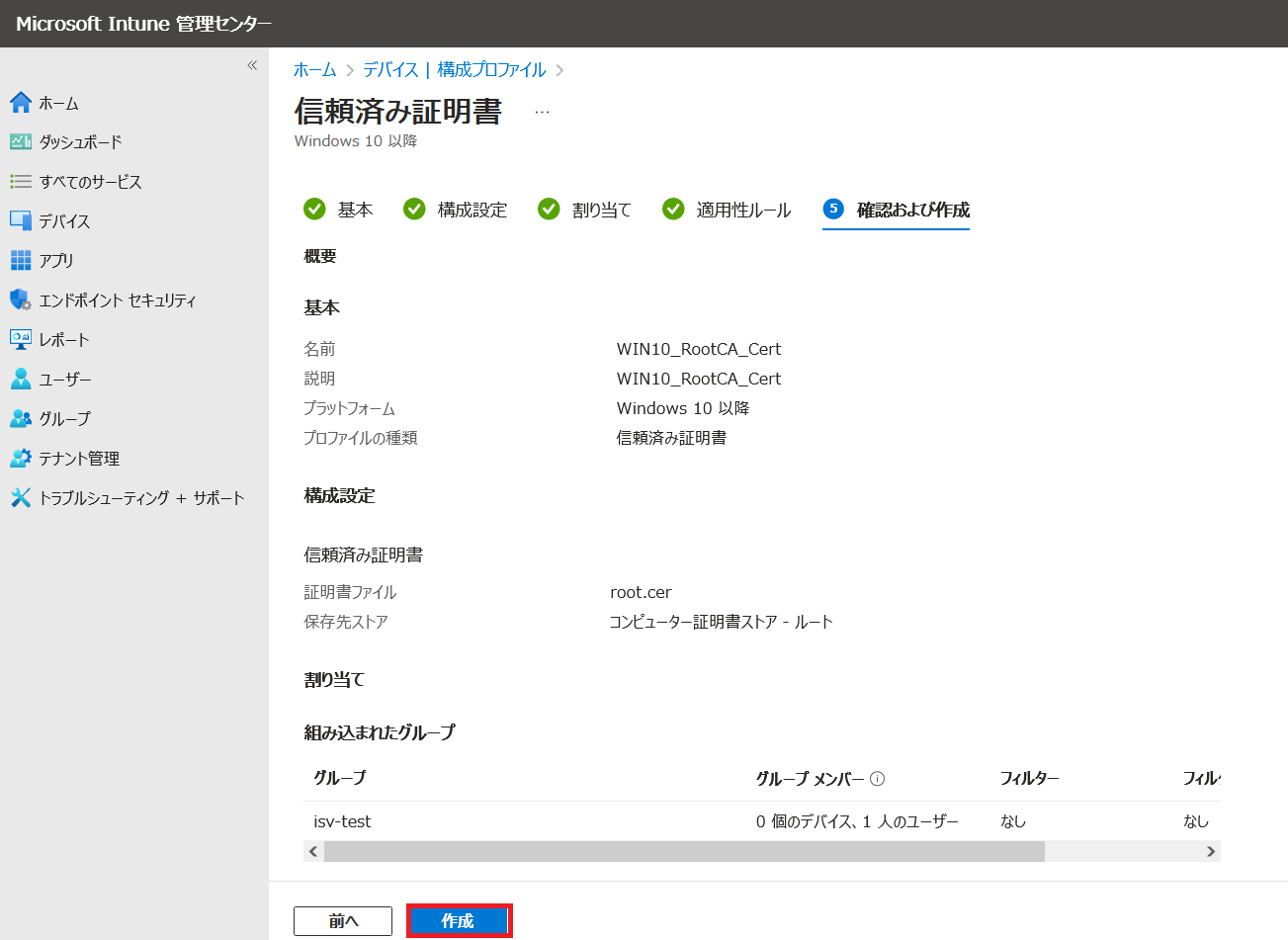The image size is (1288, 940).
Task: Go to the 構成設定 tab
Action: 456,210
